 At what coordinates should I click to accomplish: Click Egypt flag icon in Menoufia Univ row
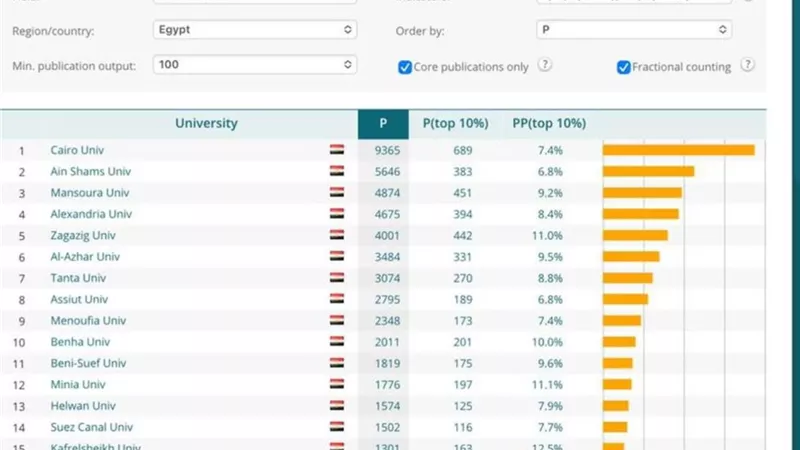[337, 320]
